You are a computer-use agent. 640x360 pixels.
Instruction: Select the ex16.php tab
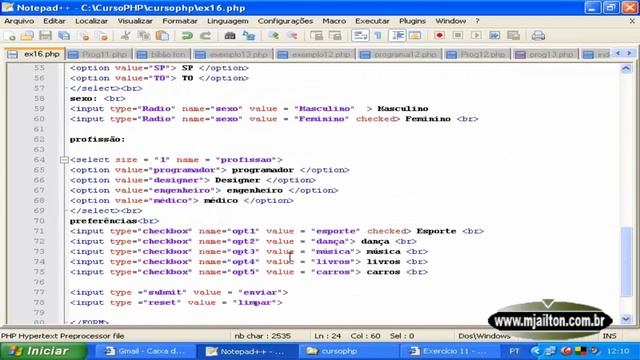35,54
